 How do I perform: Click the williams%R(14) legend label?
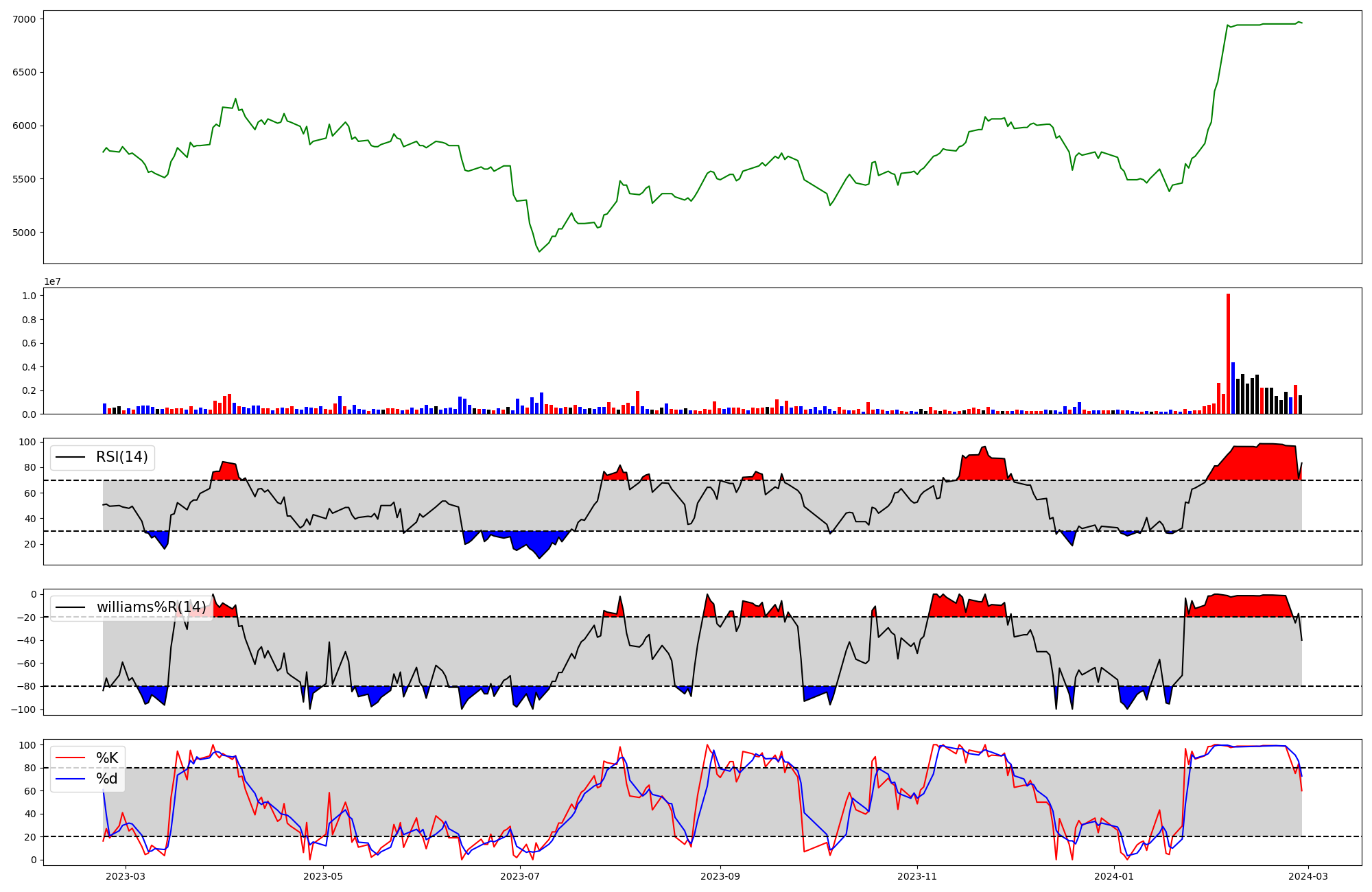pyautogui.click(x=151, y=607)
